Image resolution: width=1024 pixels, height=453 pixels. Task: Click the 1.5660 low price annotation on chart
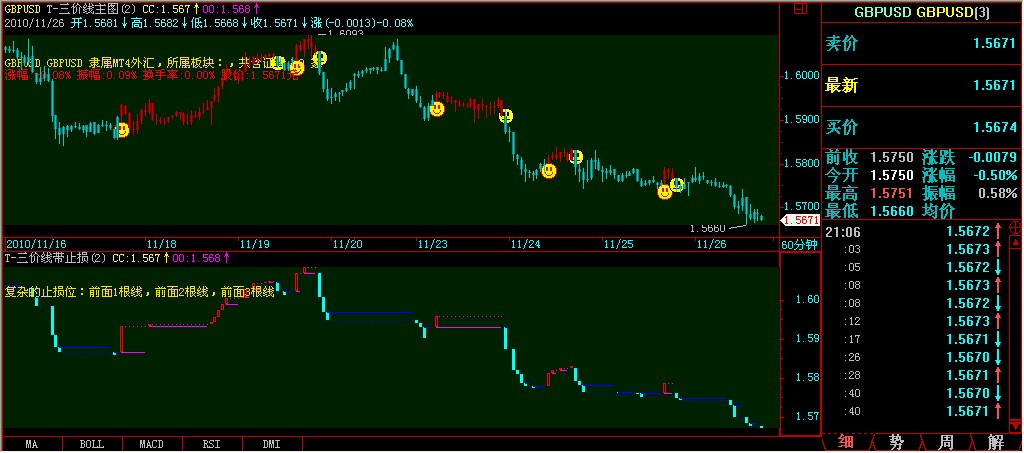pos(709,228)
